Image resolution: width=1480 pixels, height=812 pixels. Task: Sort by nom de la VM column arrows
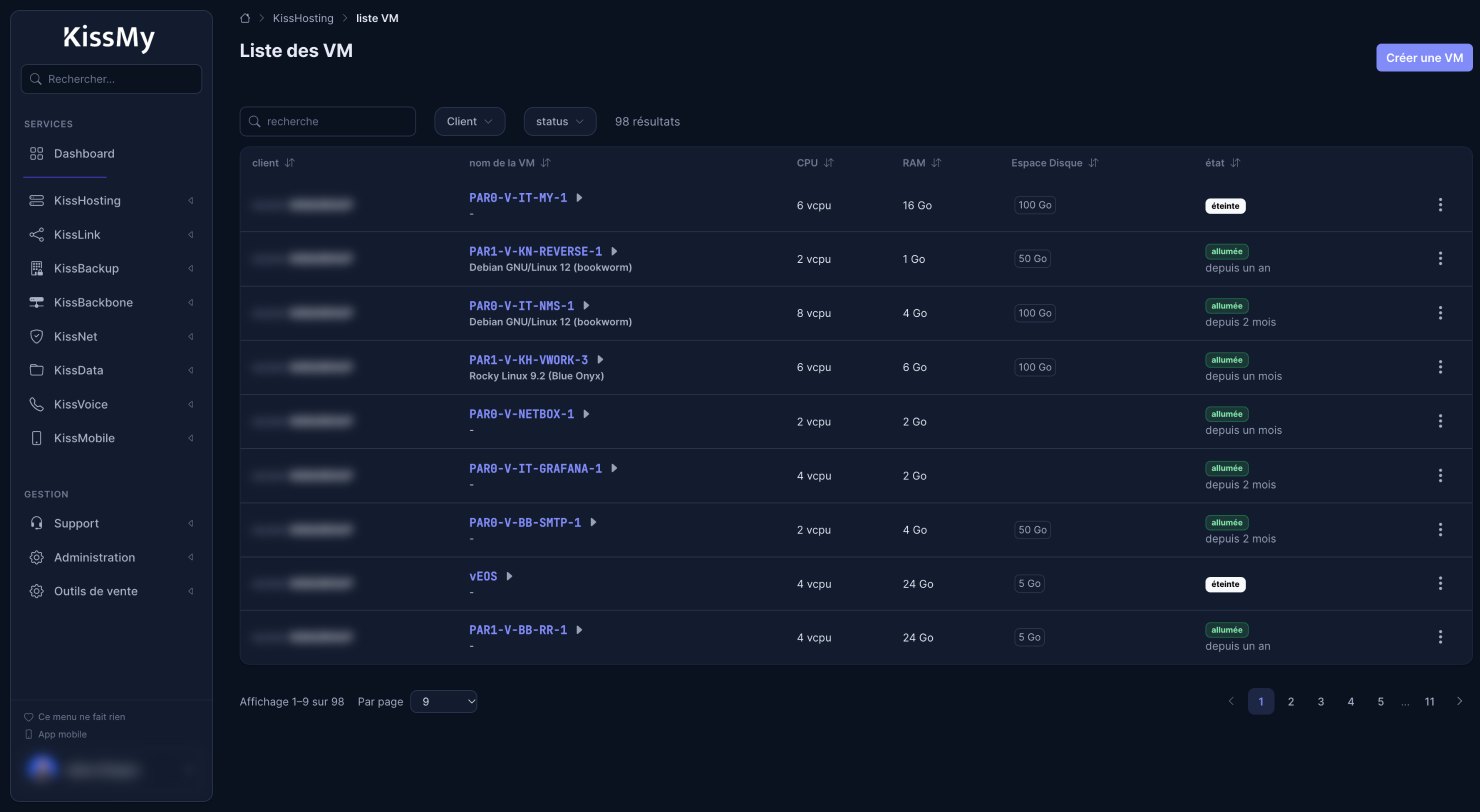point(546,163)
